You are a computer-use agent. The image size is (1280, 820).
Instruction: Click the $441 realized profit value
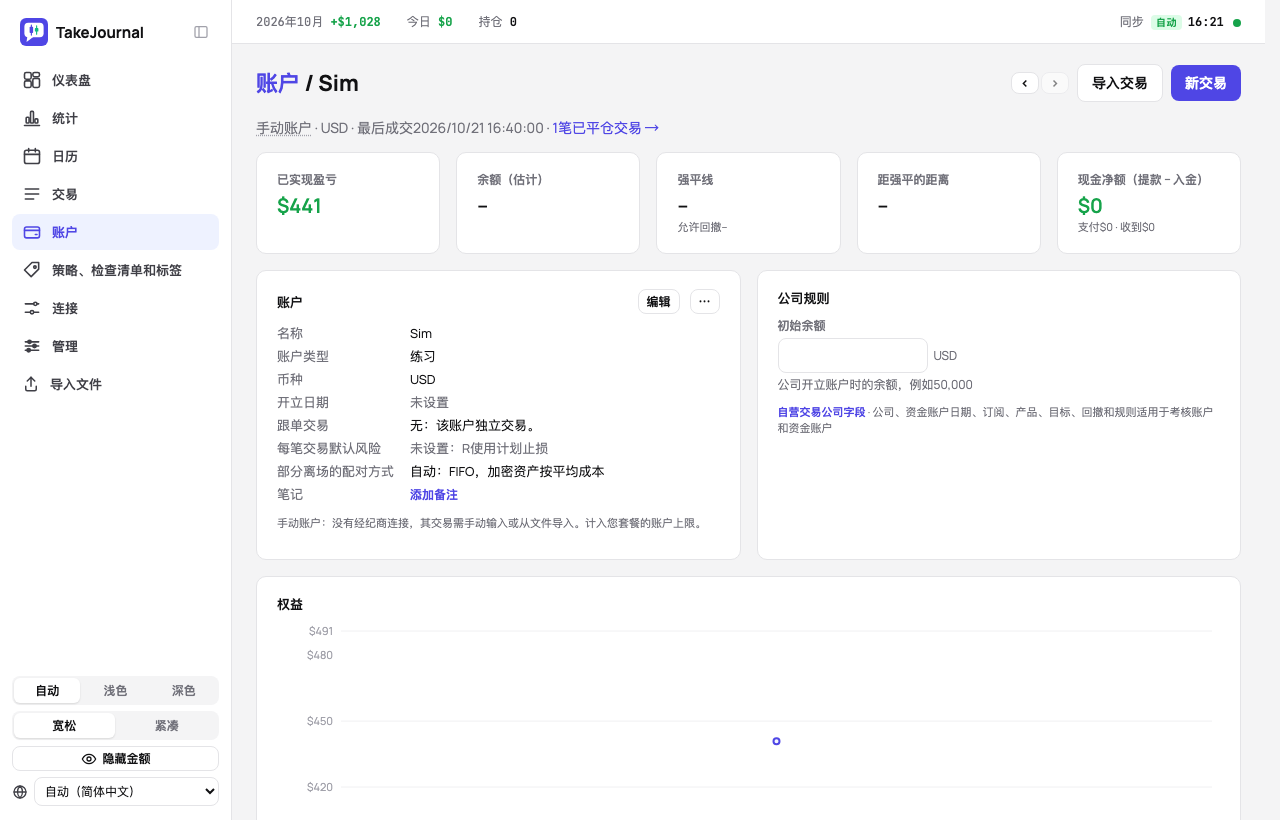pos(299,206)
